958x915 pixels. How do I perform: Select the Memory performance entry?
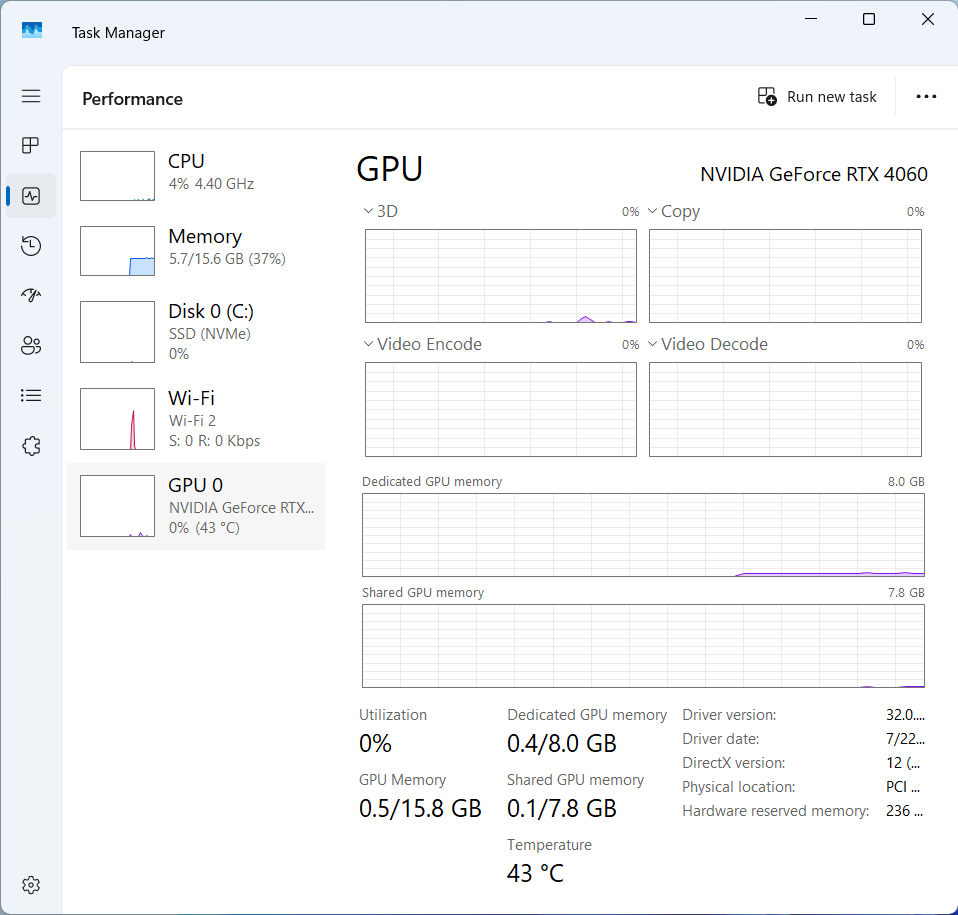196,251
